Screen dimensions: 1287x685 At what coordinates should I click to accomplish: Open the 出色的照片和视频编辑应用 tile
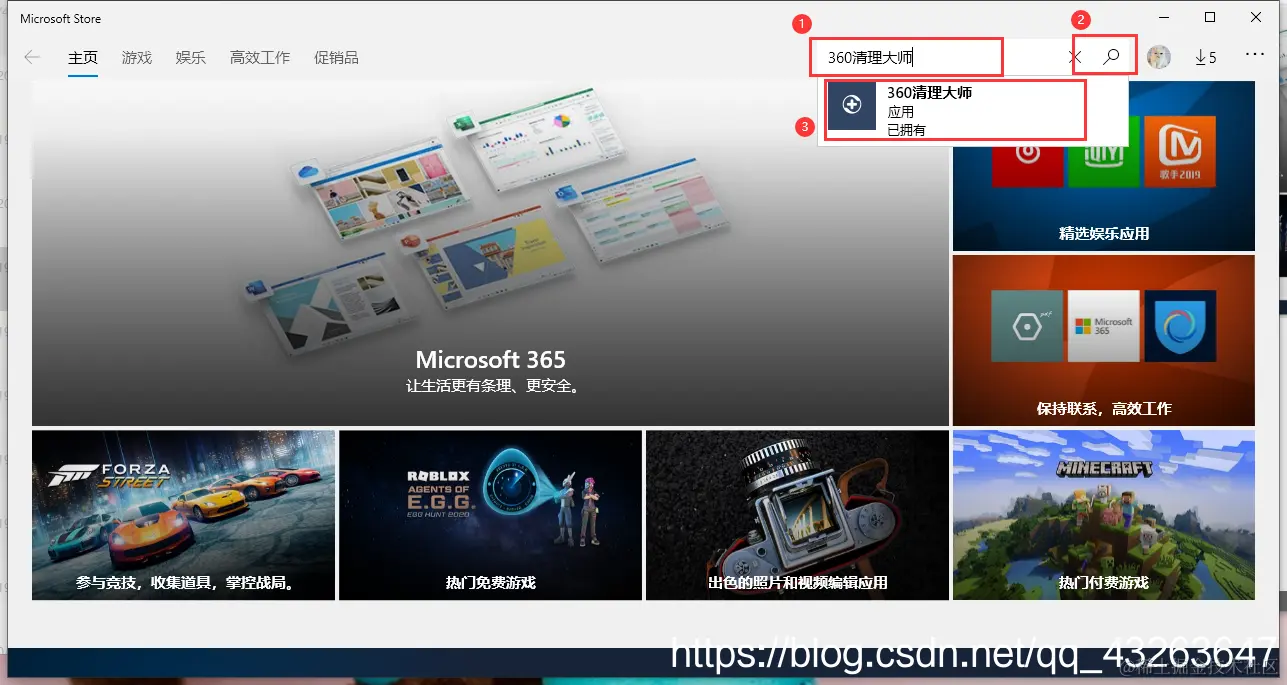point(797,515)
